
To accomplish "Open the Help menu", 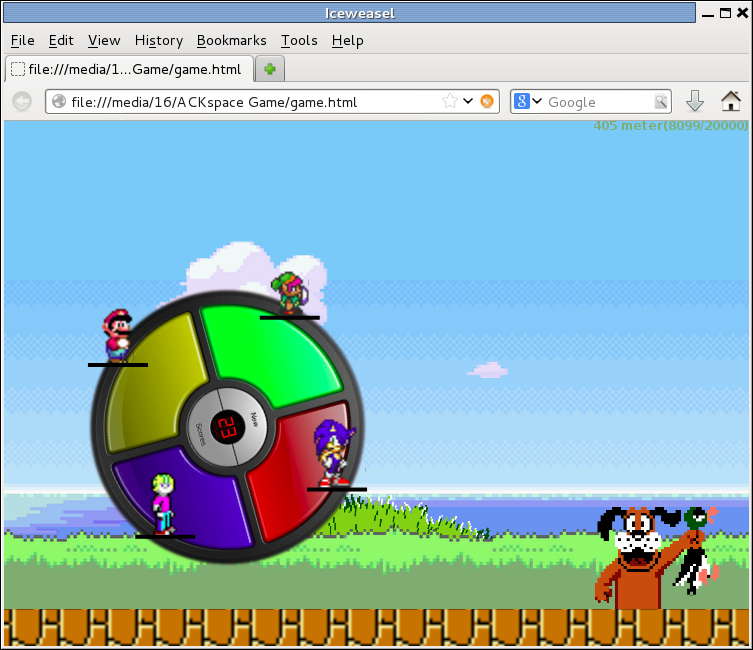I will (x=347, y=40).
